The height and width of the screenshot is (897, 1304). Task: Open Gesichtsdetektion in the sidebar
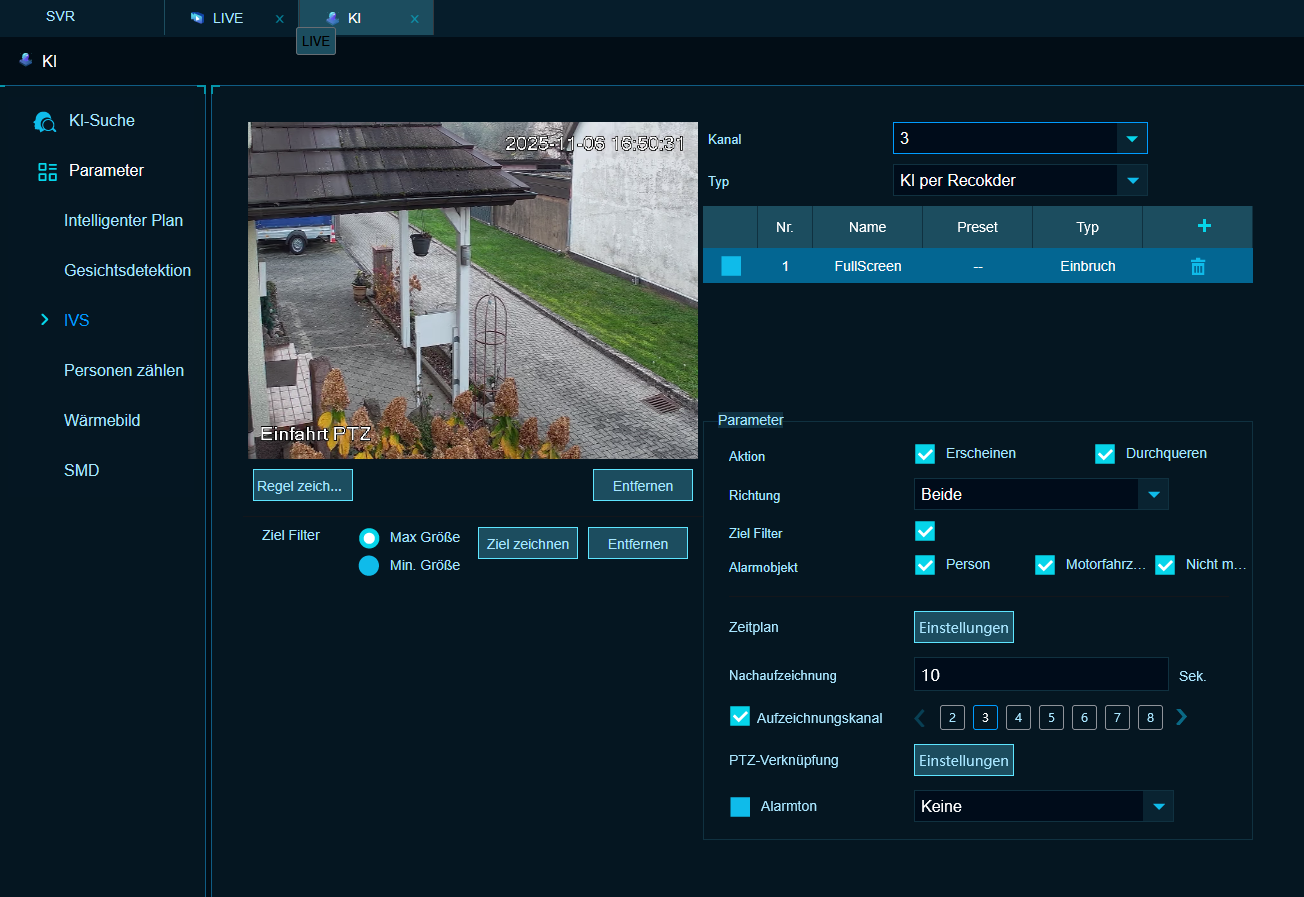click(127, 271)
